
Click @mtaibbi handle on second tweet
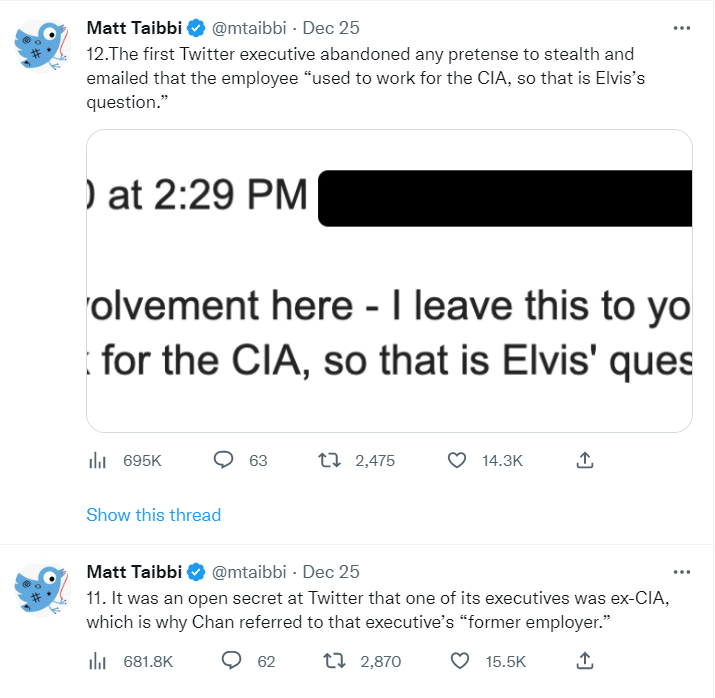[x=249, y=572]
